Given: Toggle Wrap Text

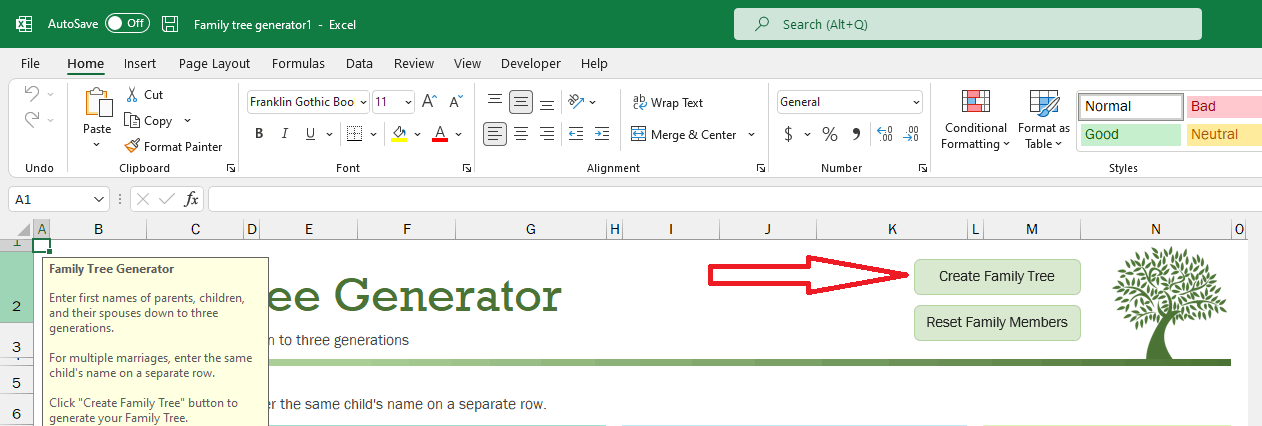Looking at the screenshot, I should coord(668,102).
